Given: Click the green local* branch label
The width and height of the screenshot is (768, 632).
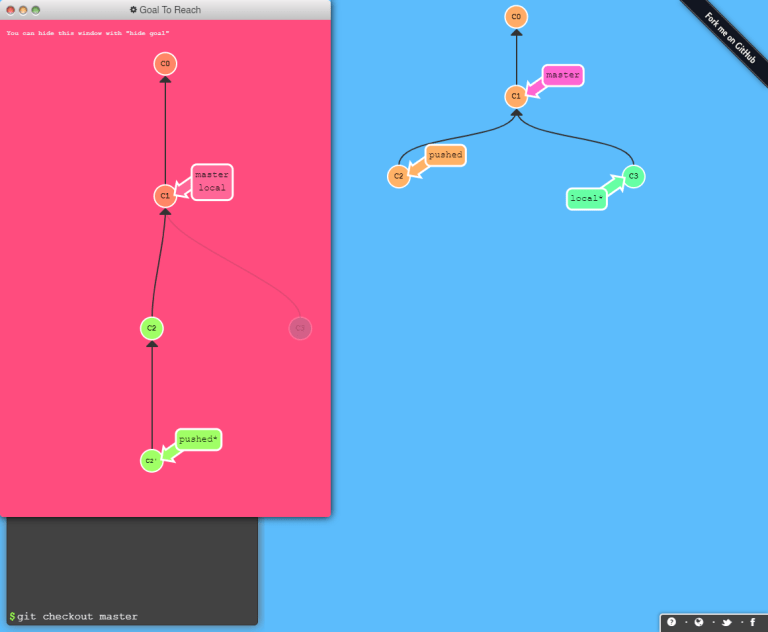Looking at the screenshot, I should pyautogui.click(x=586, y=199).
